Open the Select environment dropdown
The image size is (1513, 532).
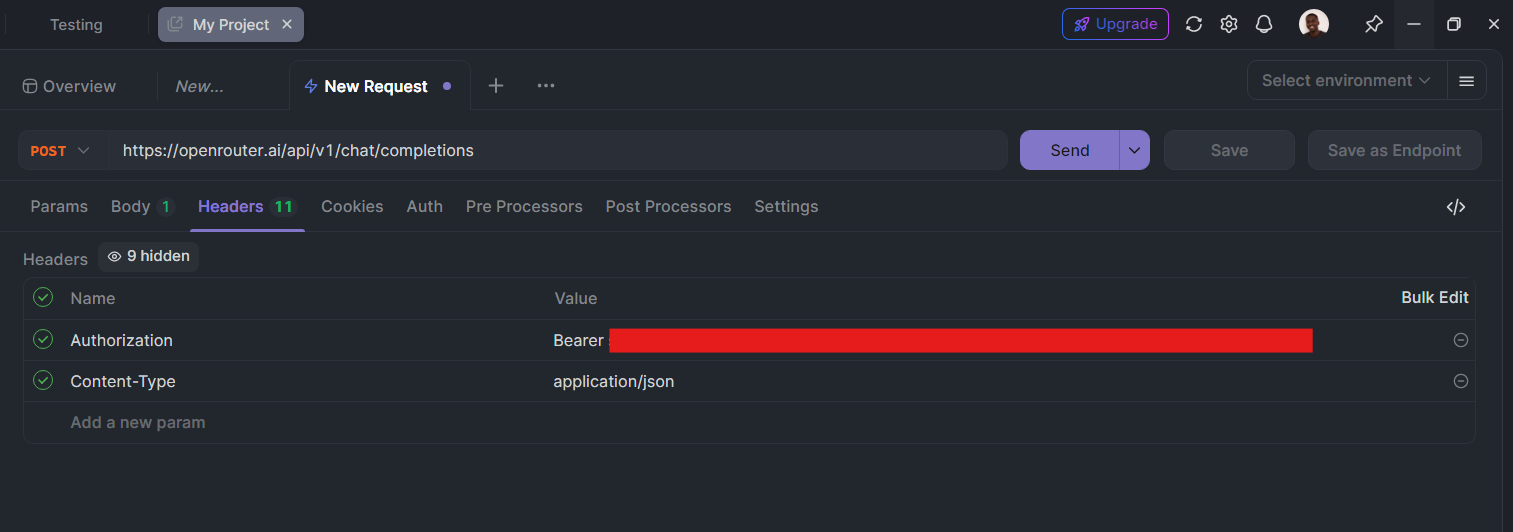(1347, 80)
